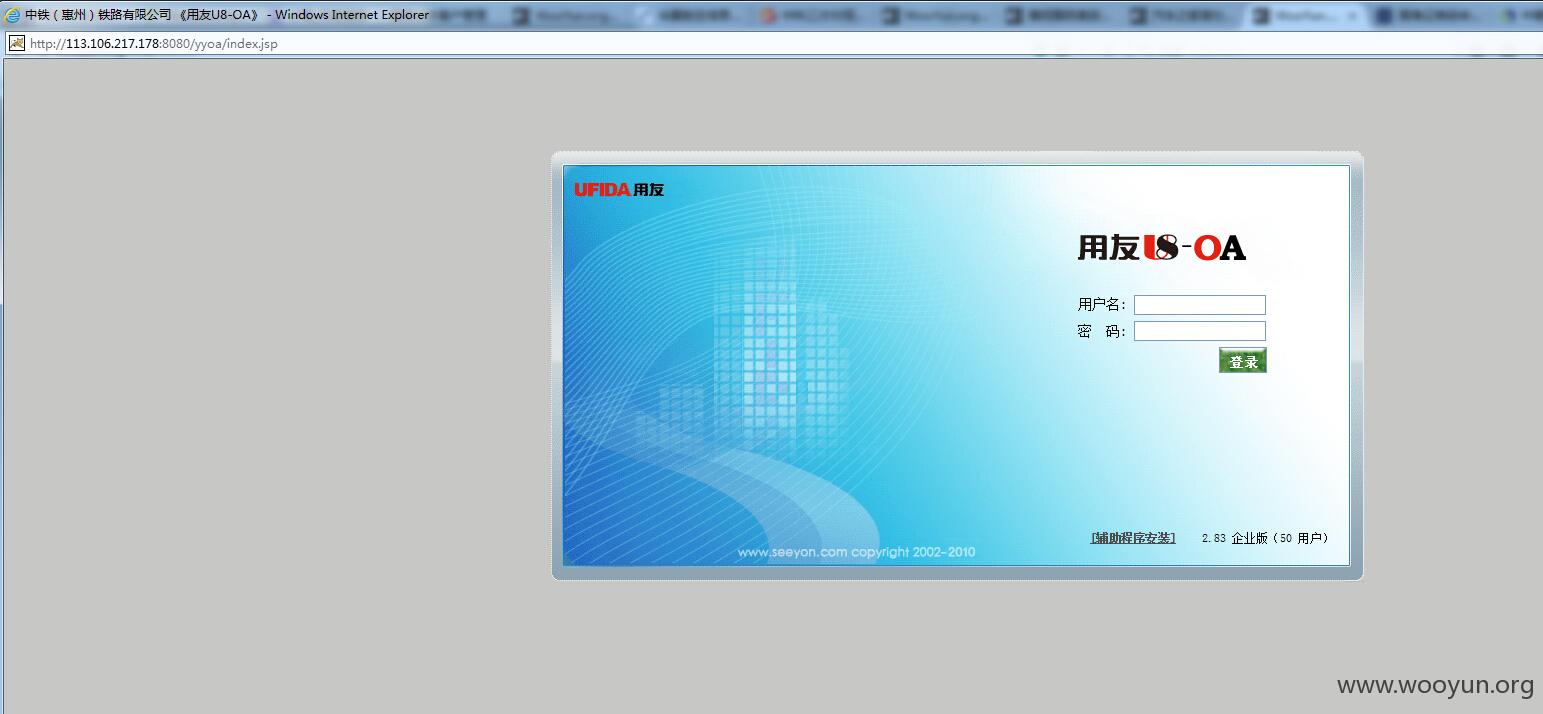Image resolution: width=1543 pixels, height=714 pixels.
Task: Click the 用友U8-OA product logo
Action: (1162, 248)
